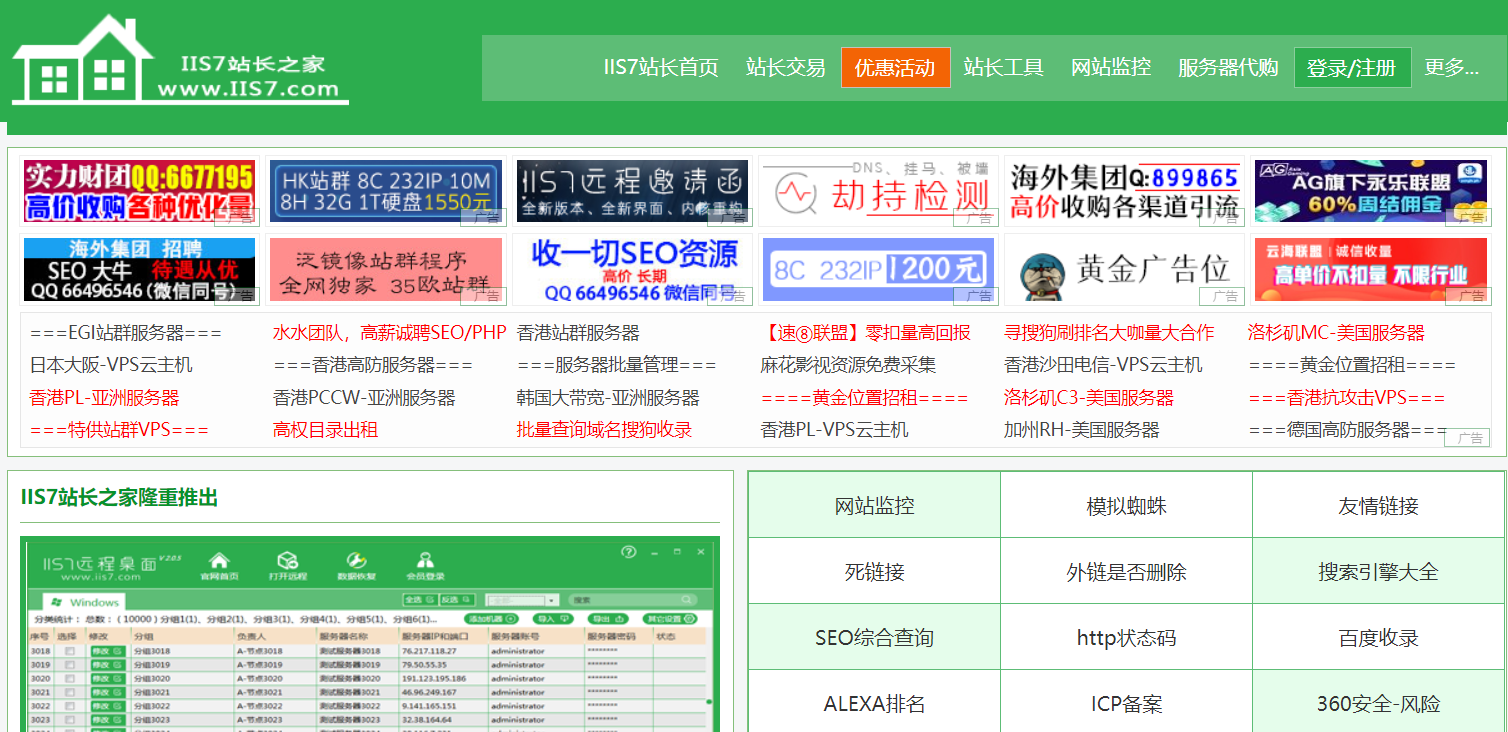
Task: Open the 搜索引擎大全 tool
Action: (x=1378, y=572)
